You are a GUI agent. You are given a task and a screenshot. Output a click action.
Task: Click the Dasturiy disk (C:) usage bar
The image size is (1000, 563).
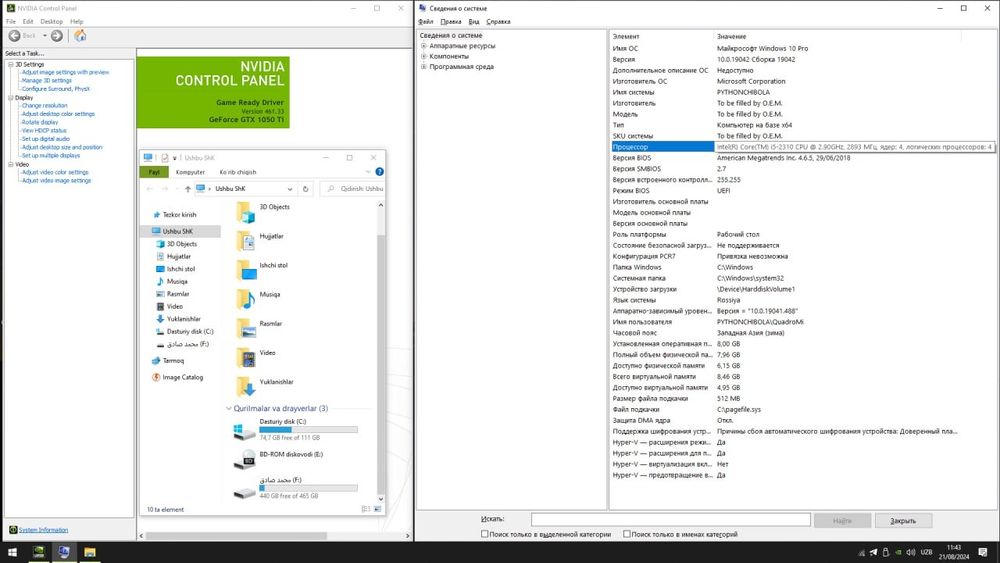pos(309,430)
